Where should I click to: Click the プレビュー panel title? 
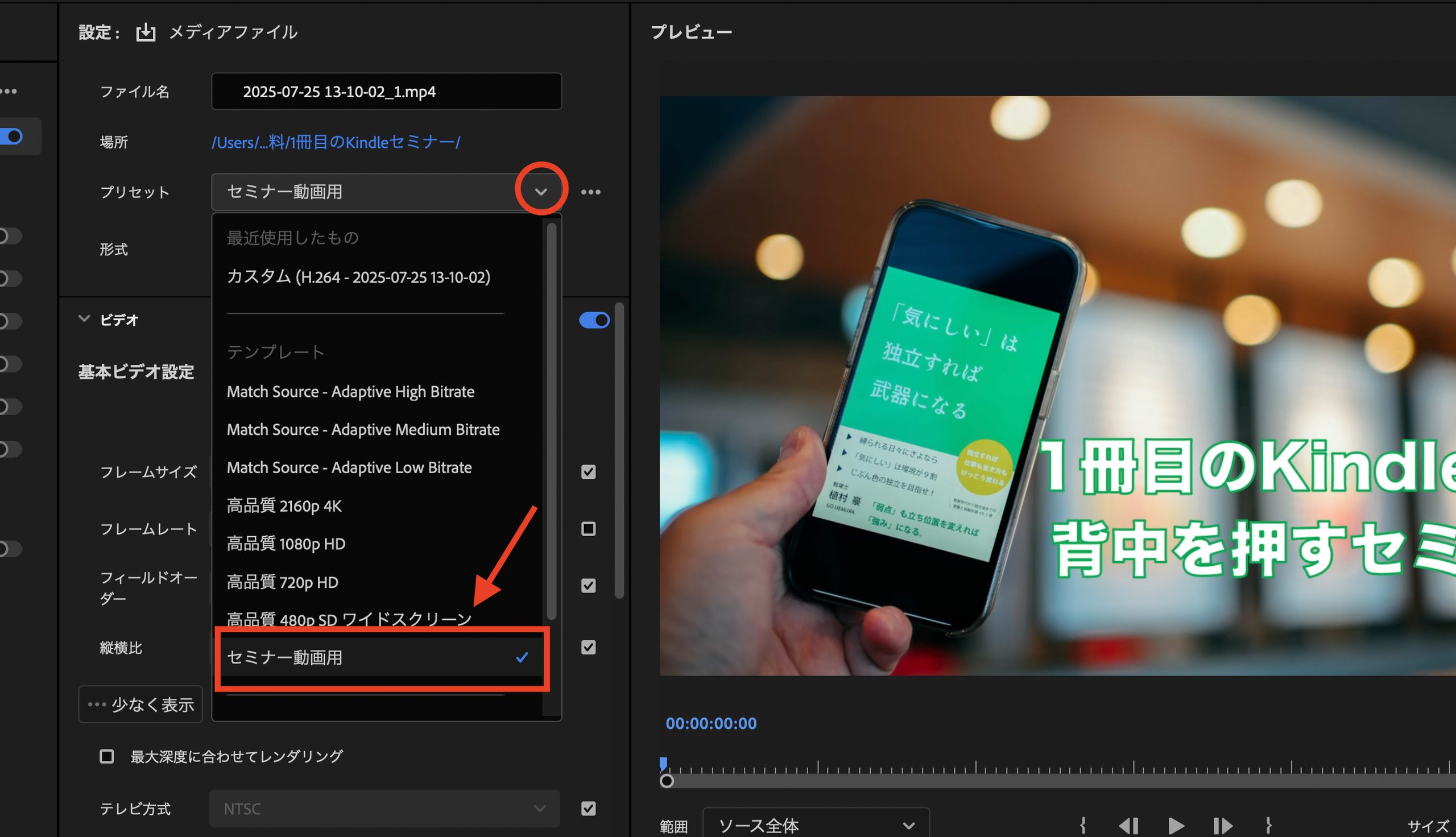(x=692, y=32)
